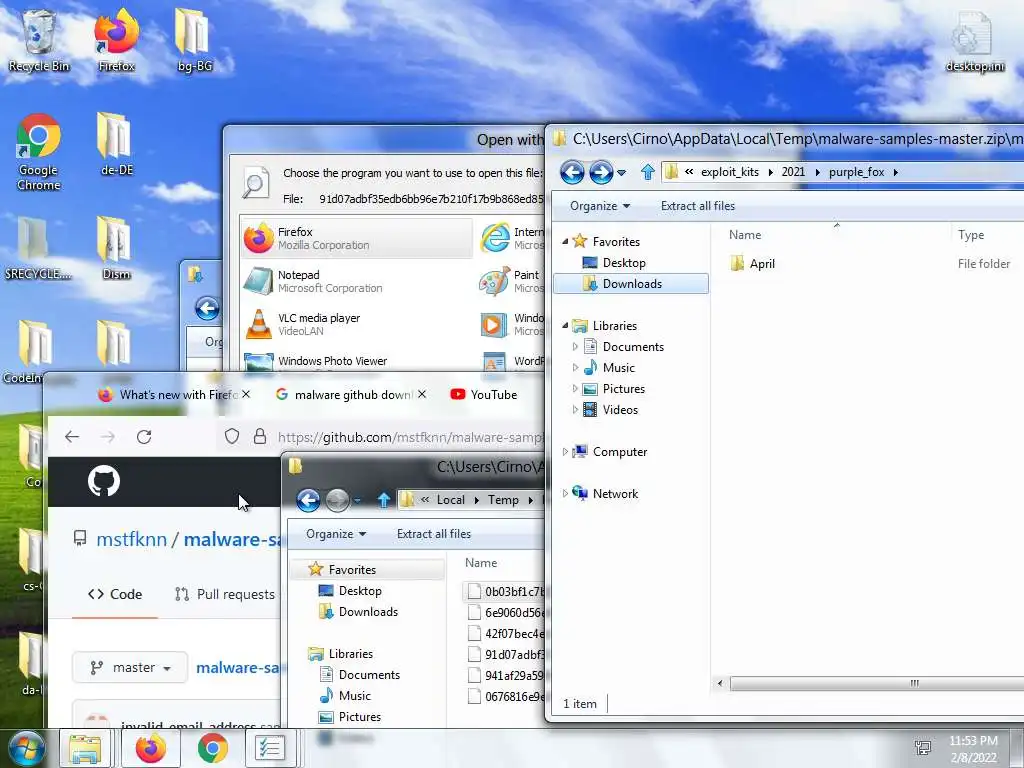Open the Code tab on GitHub

[x=115, y=594]
